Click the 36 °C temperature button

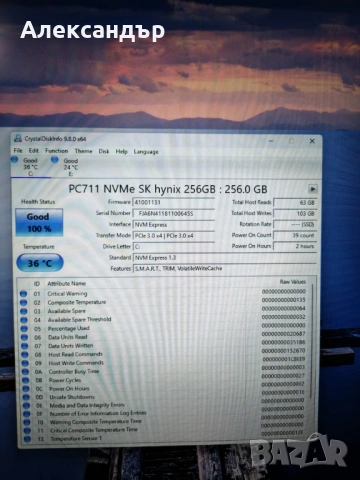point(40,263)
